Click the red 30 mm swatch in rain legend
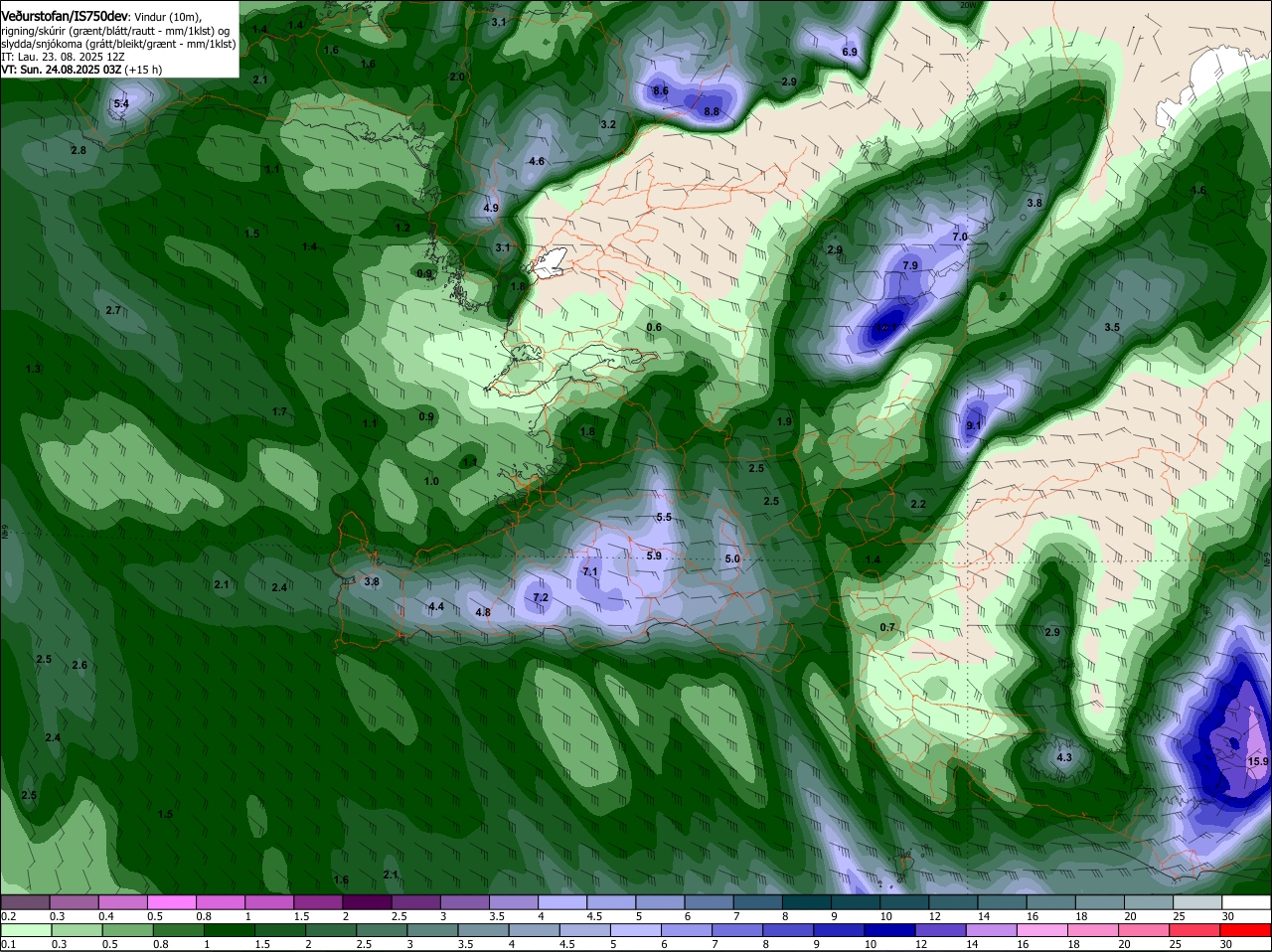The height and width of the screenshot is (952, 1272). pos(1246,930)
